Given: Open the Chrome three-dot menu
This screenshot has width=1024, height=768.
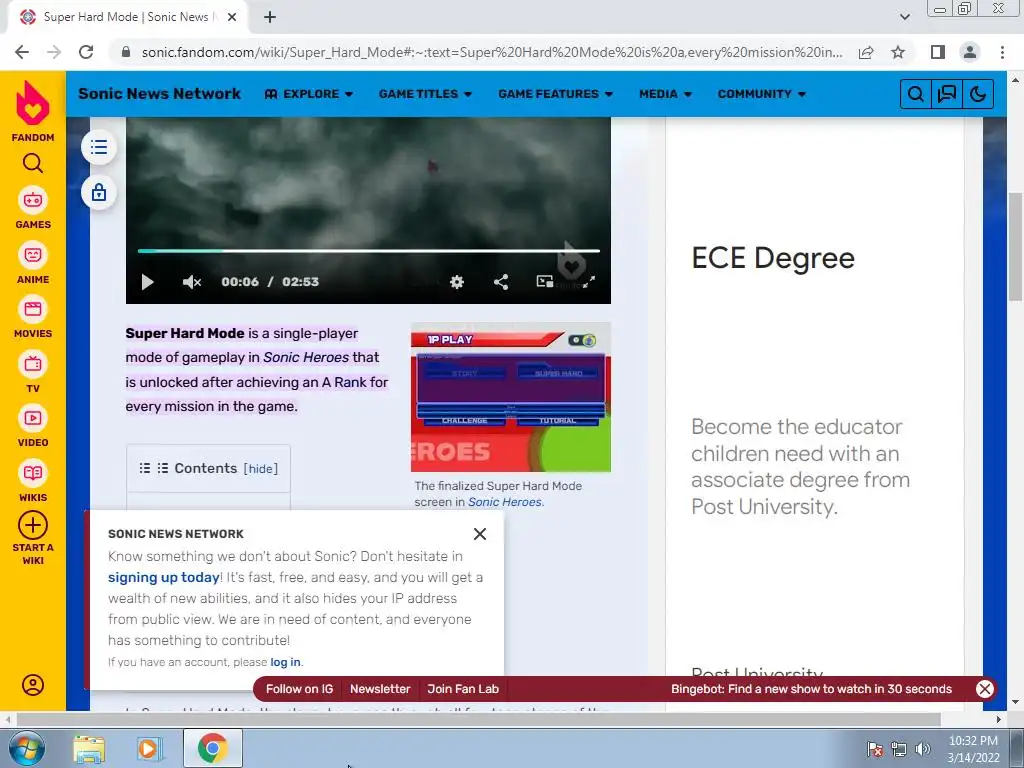Looking at the screenshot, I should coord(1002,52).
